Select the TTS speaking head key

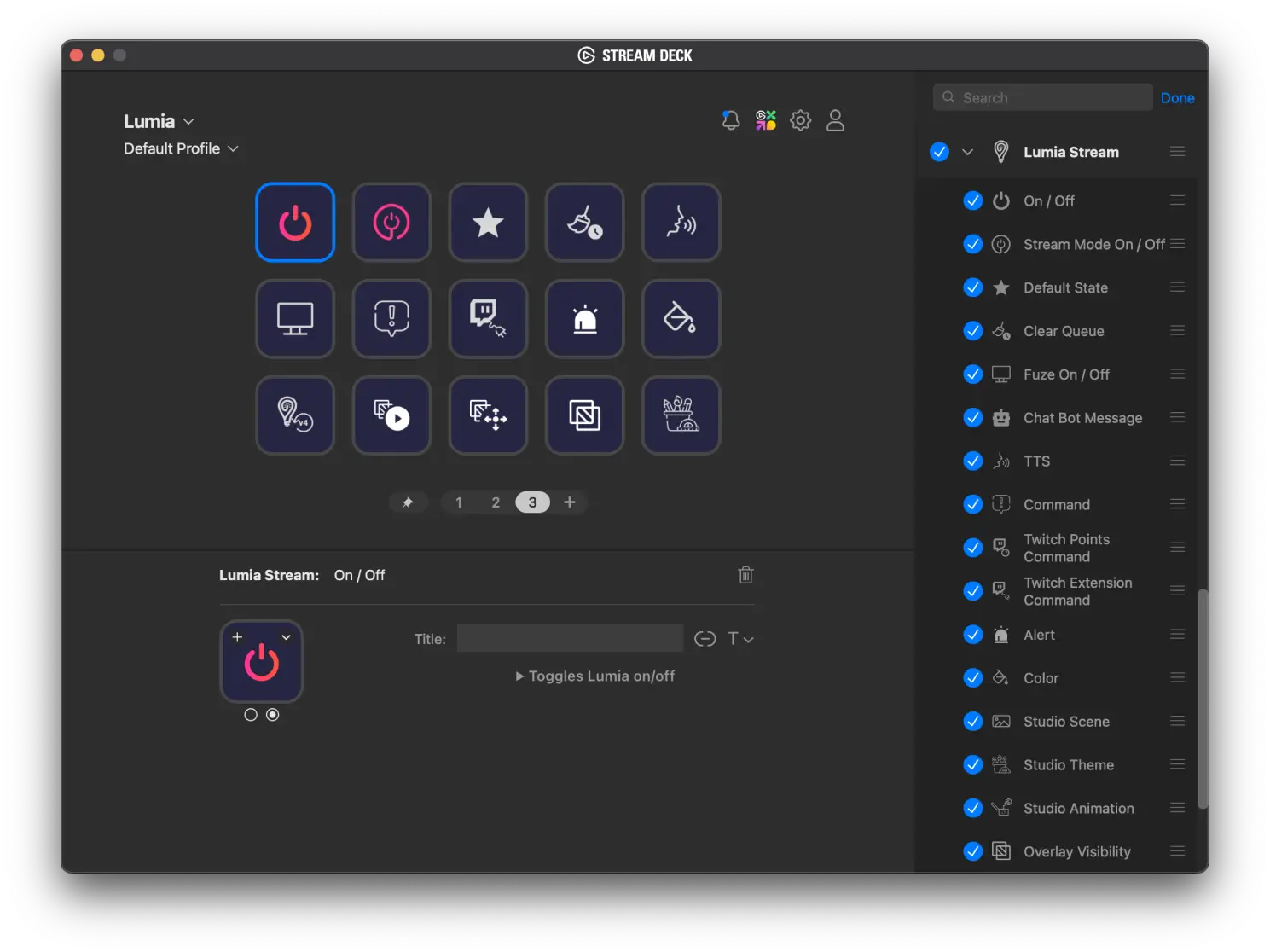tap(681, 223)
